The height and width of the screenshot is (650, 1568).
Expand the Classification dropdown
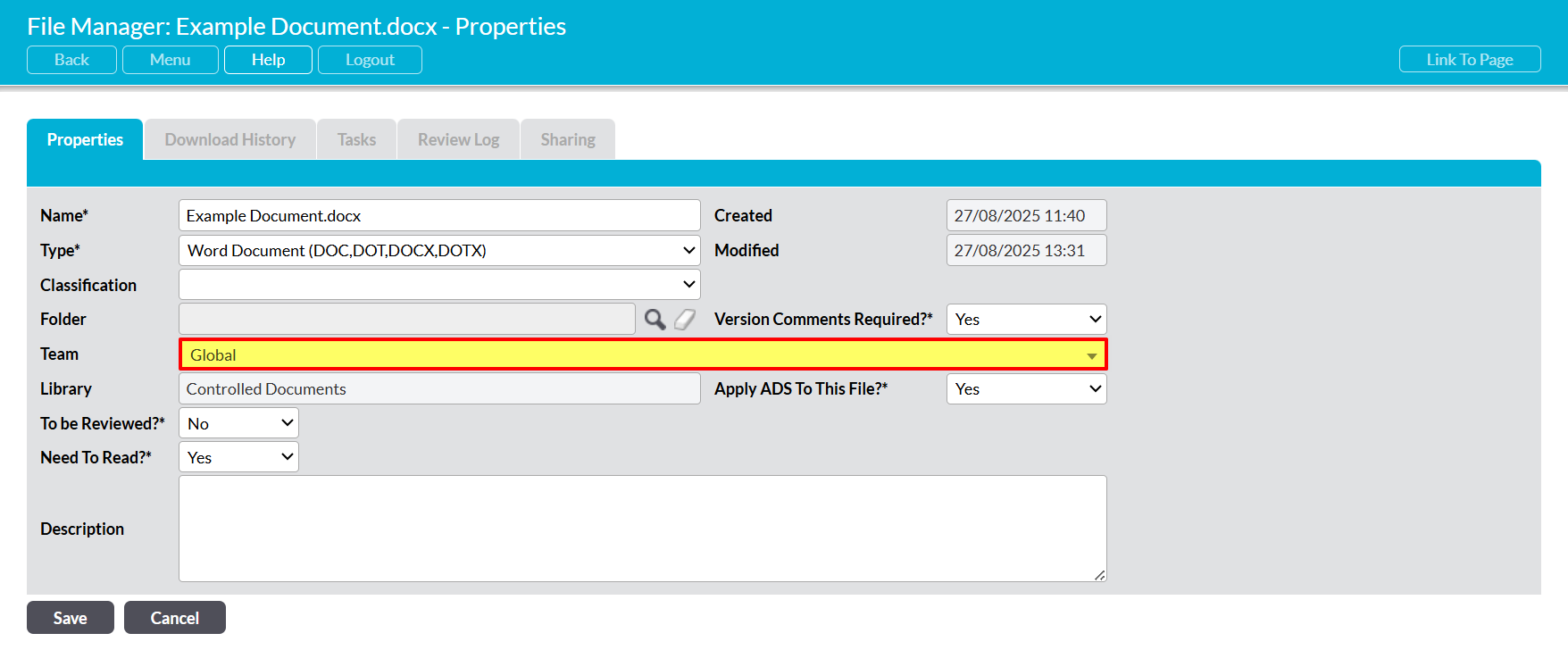point(439,285)
